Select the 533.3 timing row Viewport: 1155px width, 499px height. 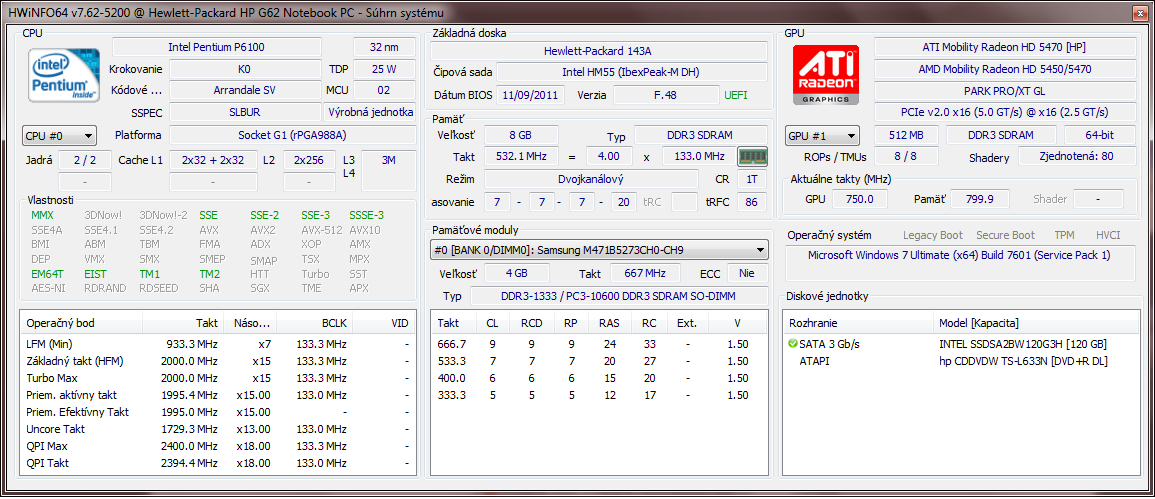(x=599, y=361)
